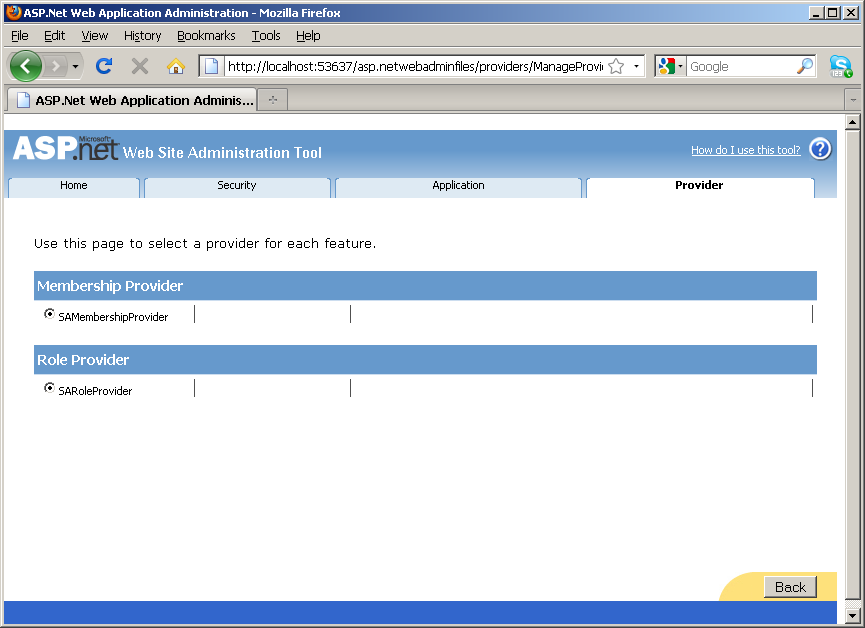This screenshot has height=628, width=865.
Task: Click the Skype toolbar icon
Action: [841, 66]
